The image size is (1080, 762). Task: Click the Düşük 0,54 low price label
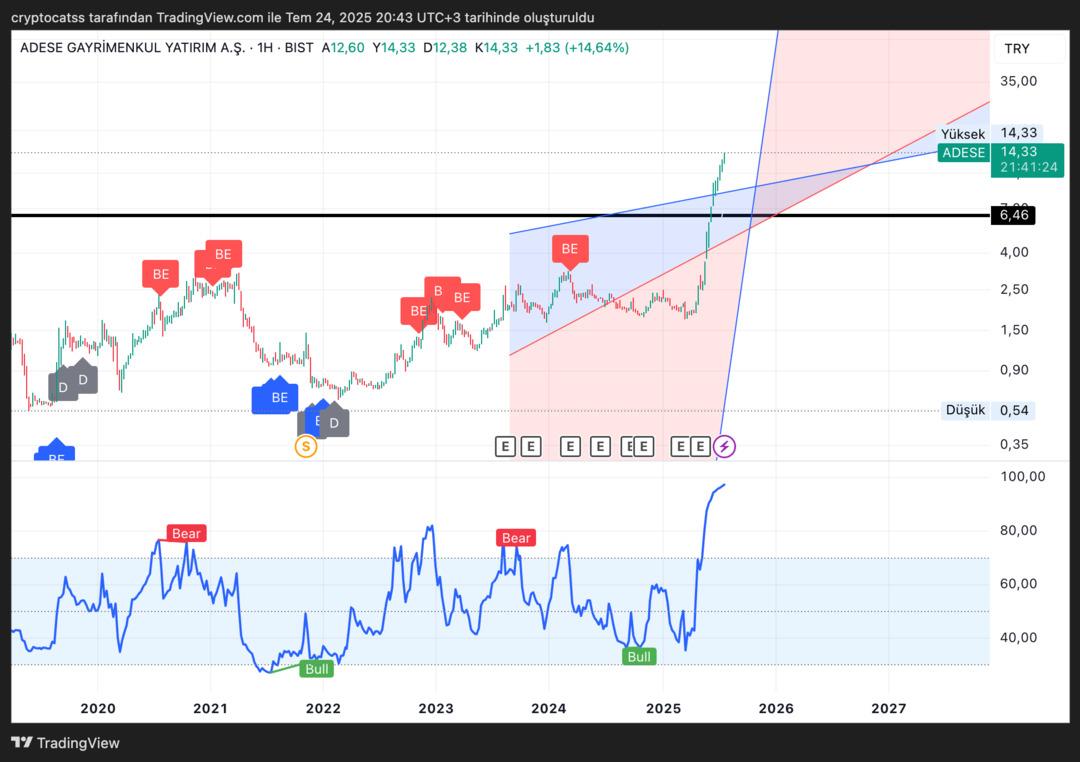tap(988, 410)
